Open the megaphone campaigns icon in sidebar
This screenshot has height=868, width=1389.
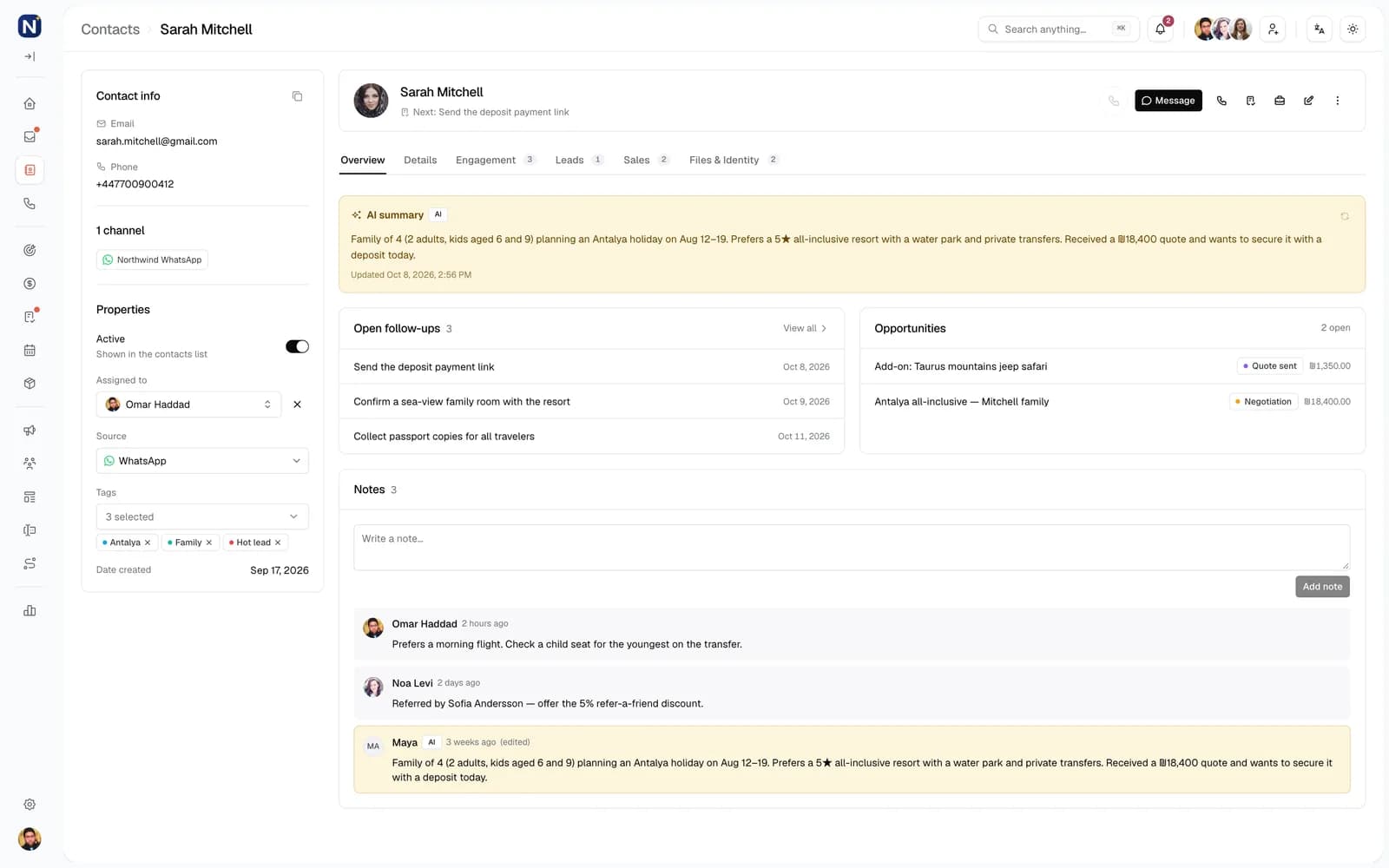coord(30,431)
